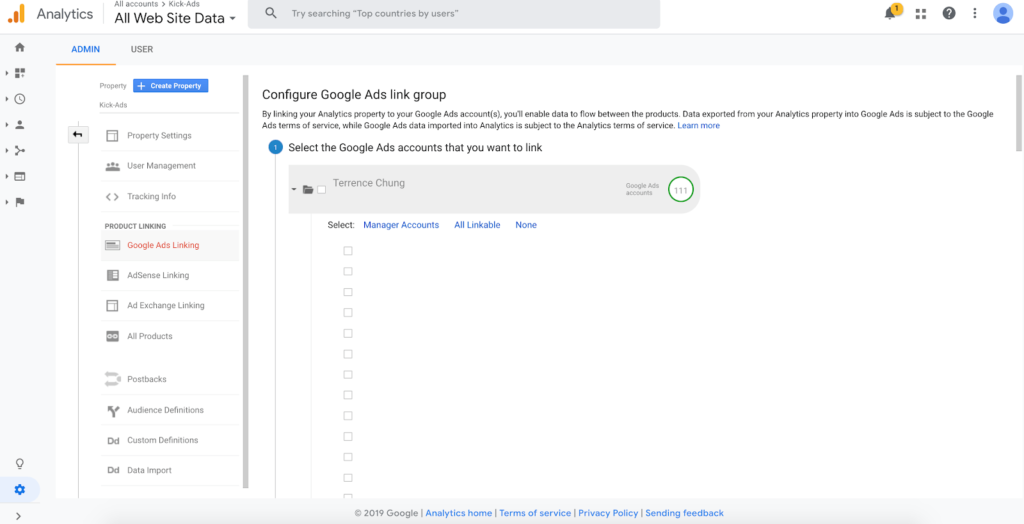This screenshot has width=1024, height=524.
Task: Open the All Web Site Data view dropdown
Action: [175, 18]
